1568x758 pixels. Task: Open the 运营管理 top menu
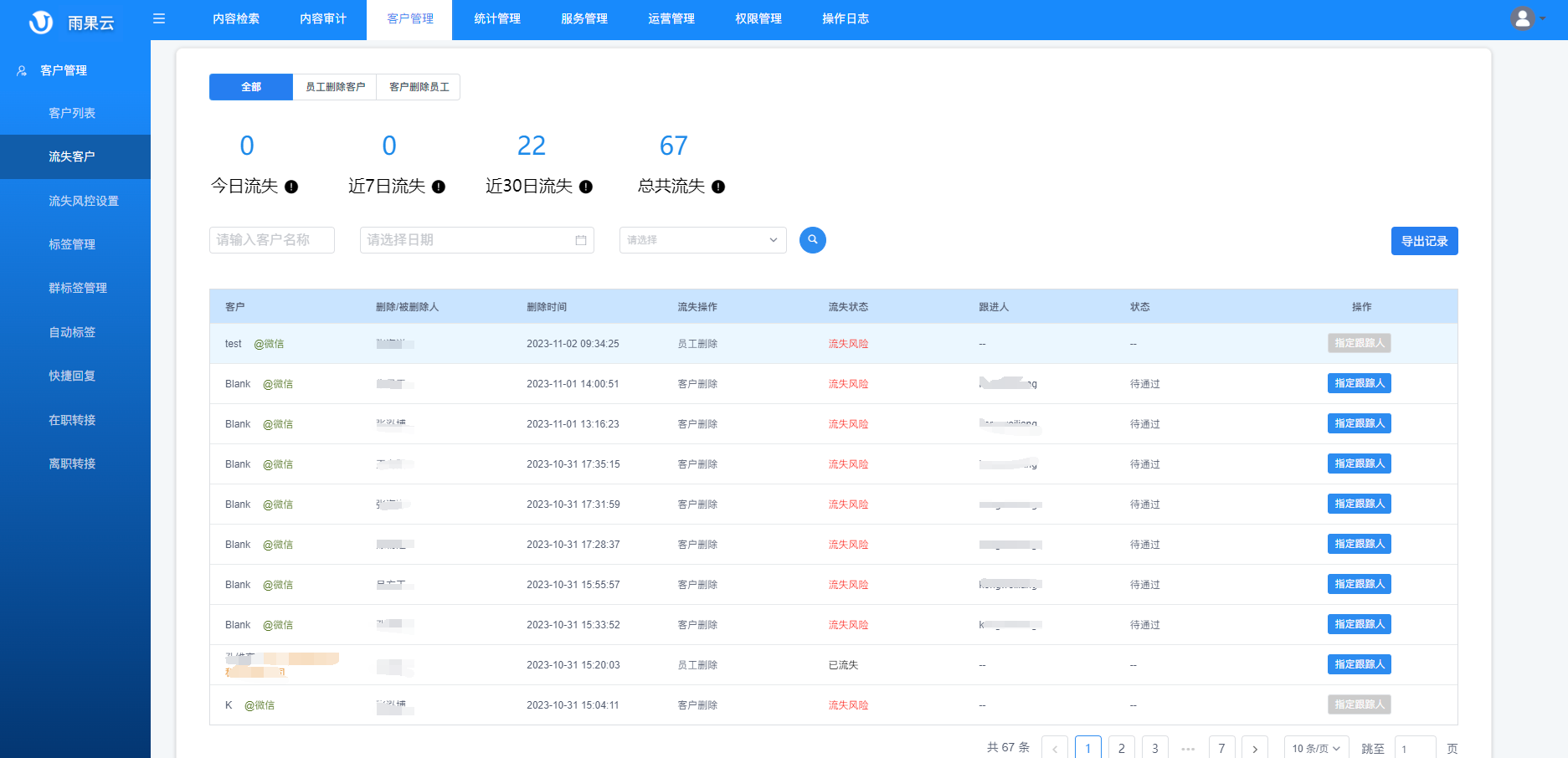pyautogui.click(x=671, y=18)
